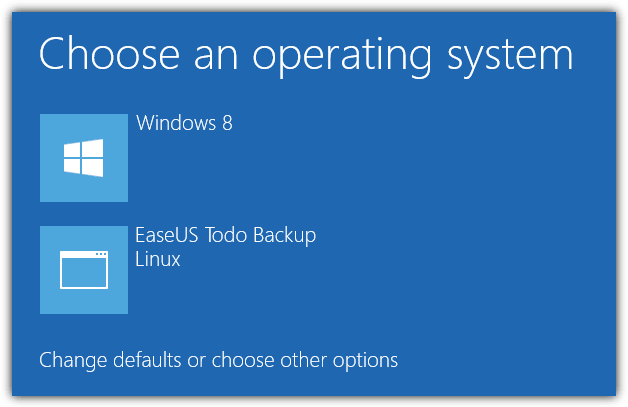Click the word "defaults" in the bottom link
This screenshot has width=628, height=407.
pyautogui.click(x=147, y=359)
